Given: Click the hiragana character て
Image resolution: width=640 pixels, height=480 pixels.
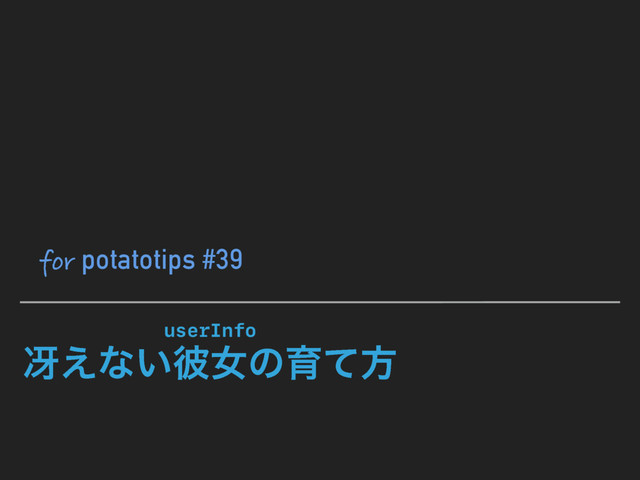Looking at the screenshot, I should pyautogui.click(x=341, y=363).
